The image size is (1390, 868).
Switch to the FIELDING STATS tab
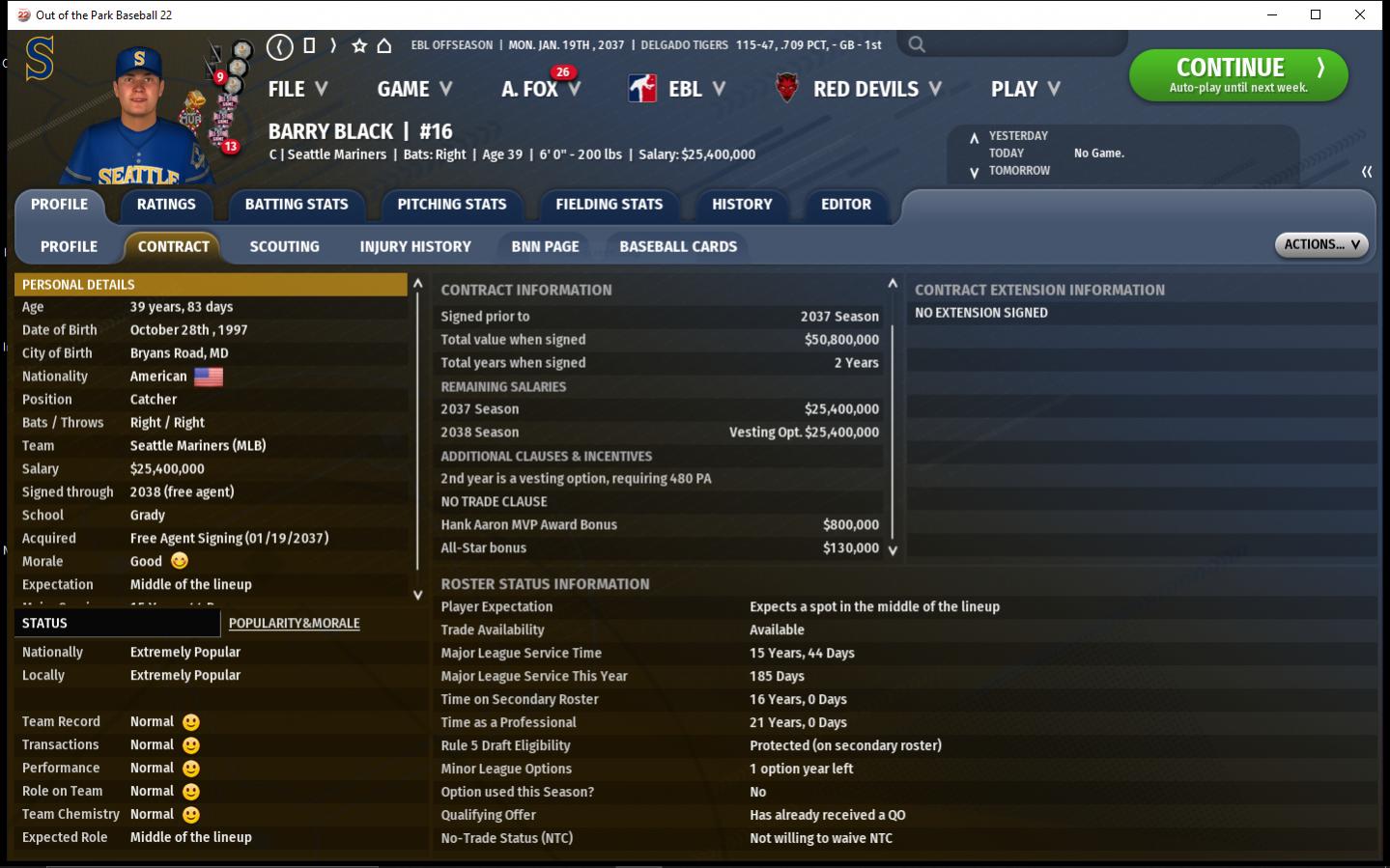[610, 205]
